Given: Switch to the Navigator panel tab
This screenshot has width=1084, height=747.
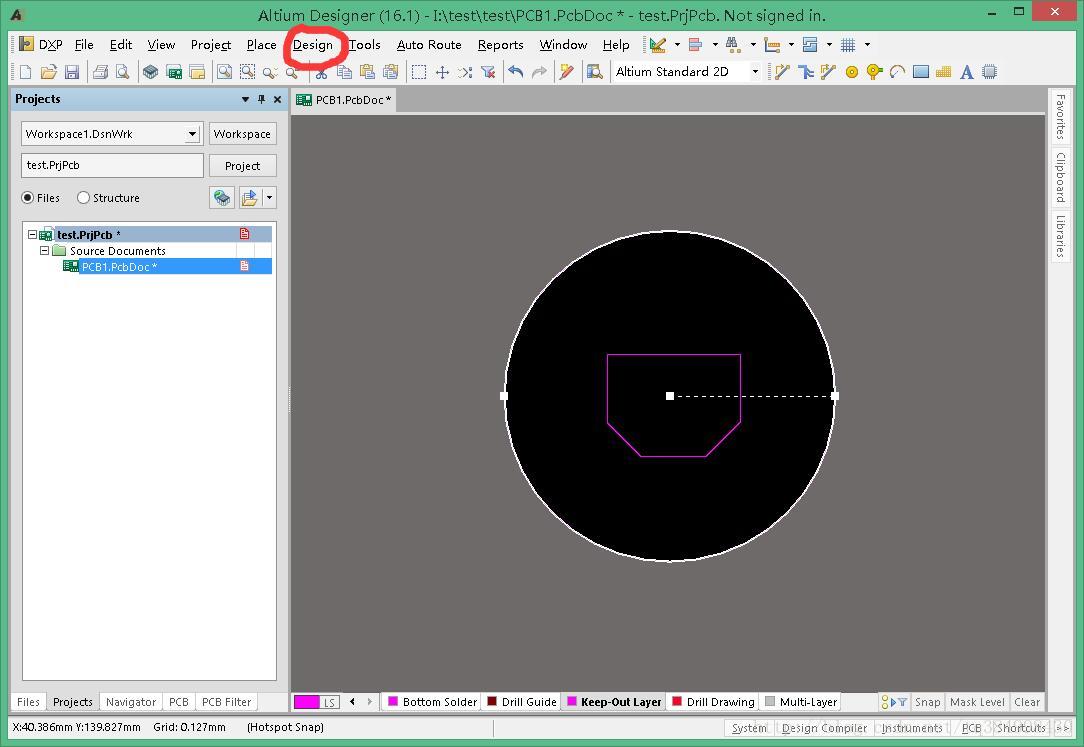Looking at the screenshot, I should pos(131,702).
